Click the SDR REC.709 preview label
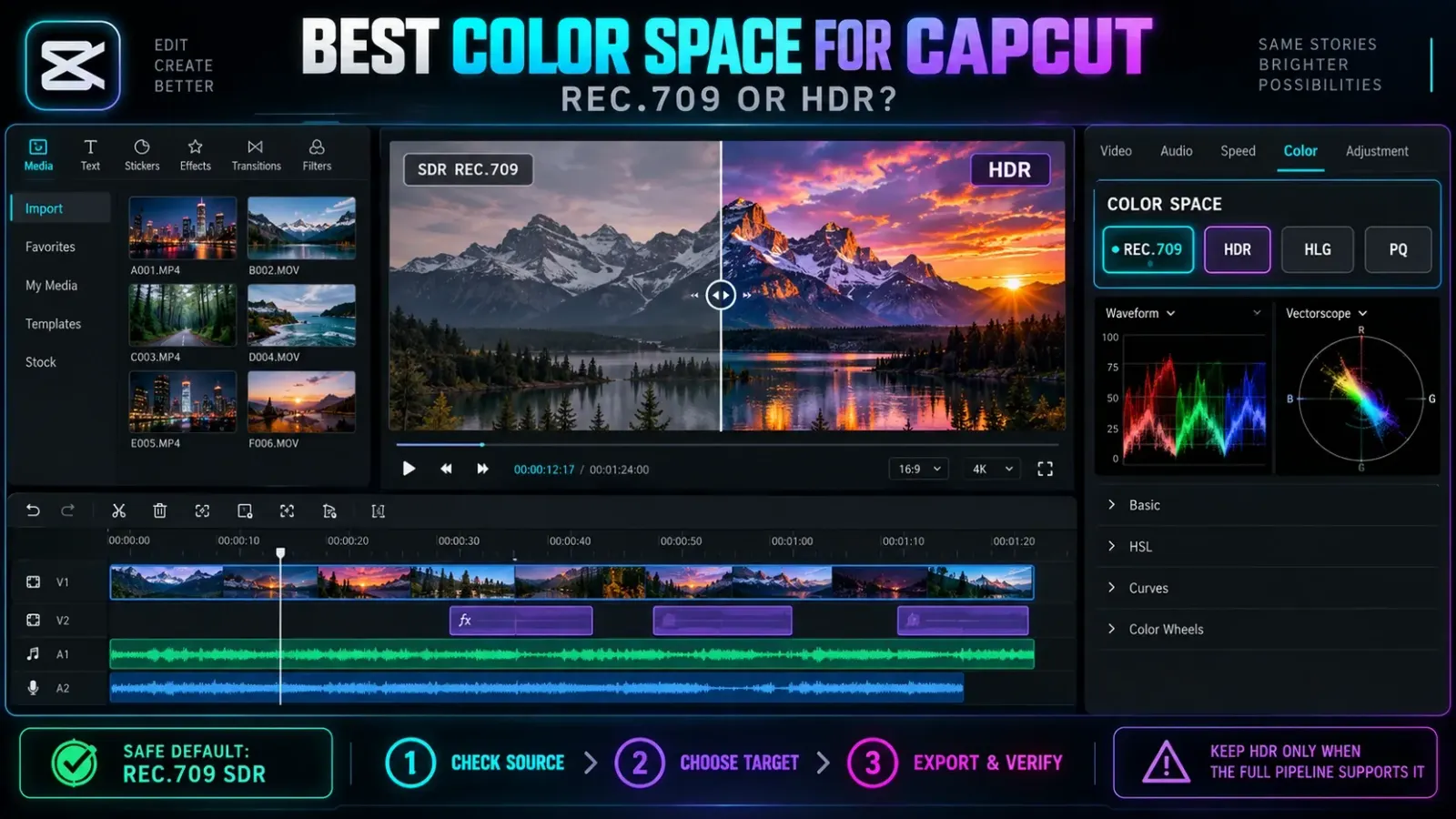The height and width of the screenshot is (819, 1456). 468,169
